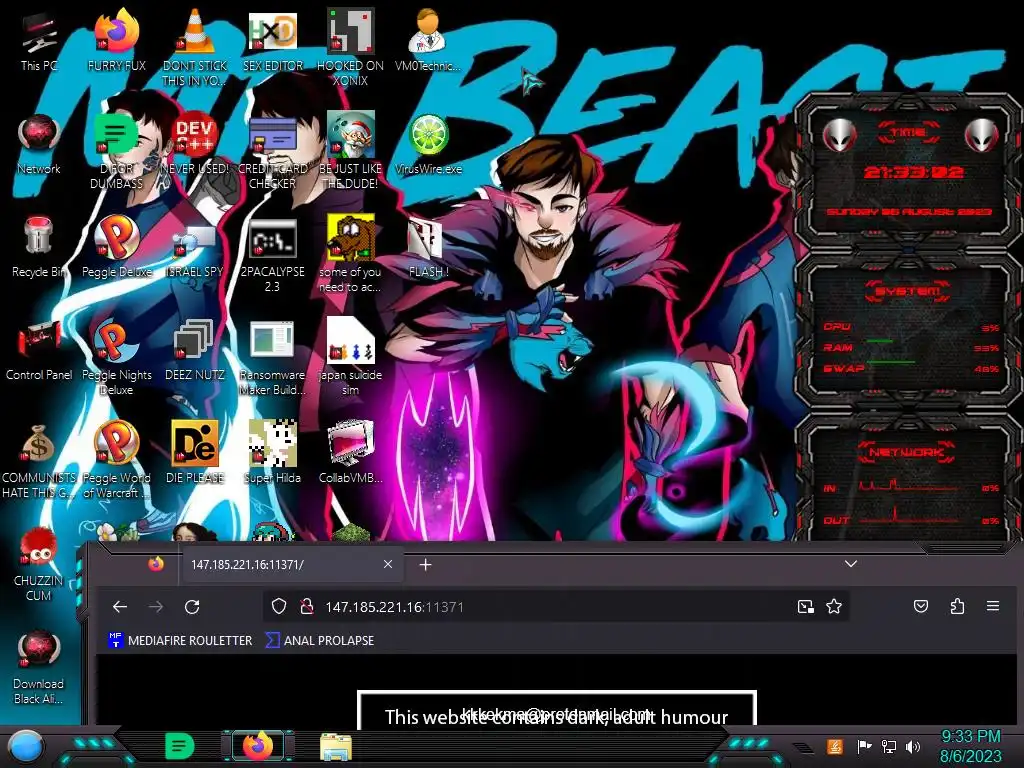Image resolution: width=1024 pixels, height=768 pixels.
Task: Expand the list all tabs chevron
Action: pos(850,564)
